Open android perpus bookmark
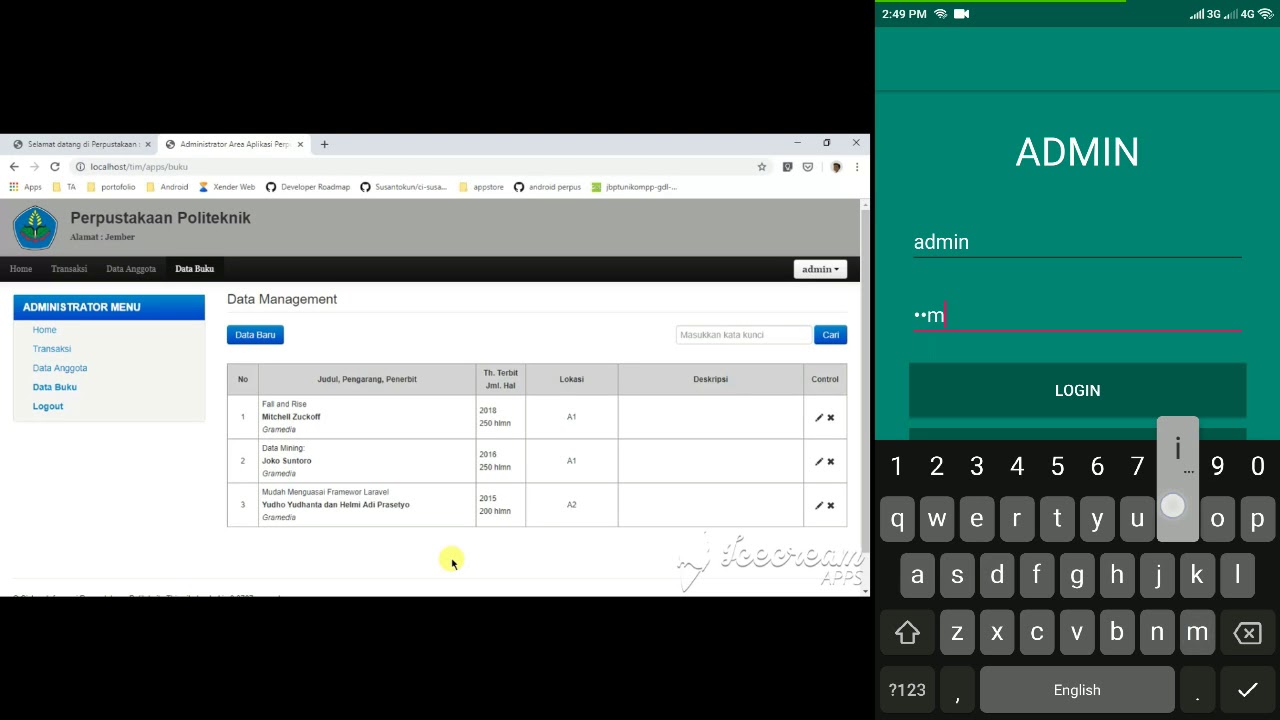 coord(547,187)
